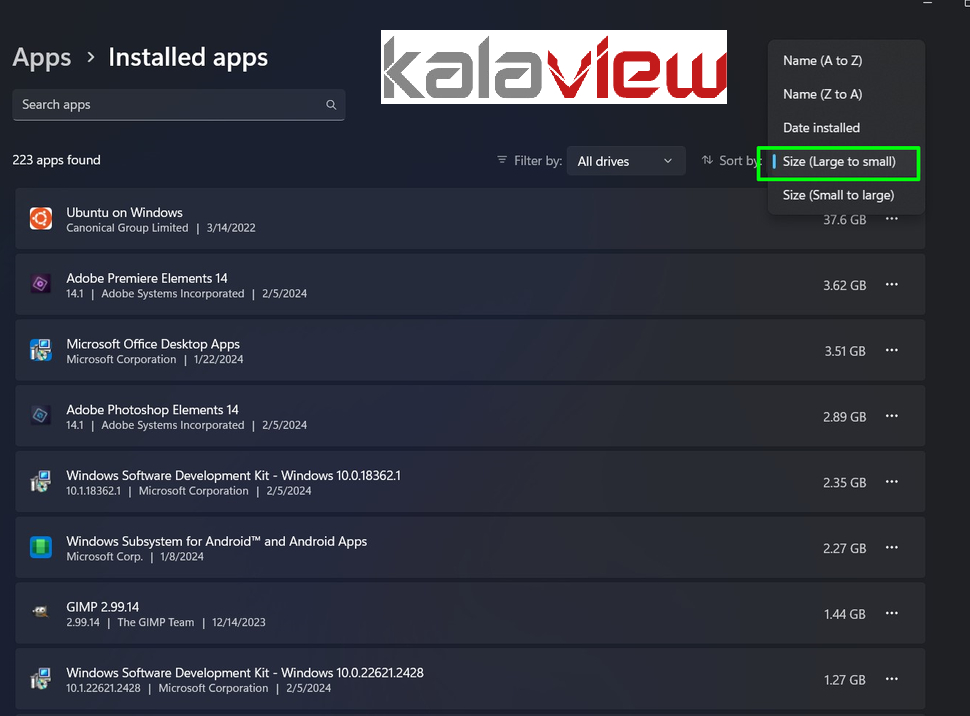Select the Ubuntu on Windows name
The image size is (970, 716).
[124, 212]
